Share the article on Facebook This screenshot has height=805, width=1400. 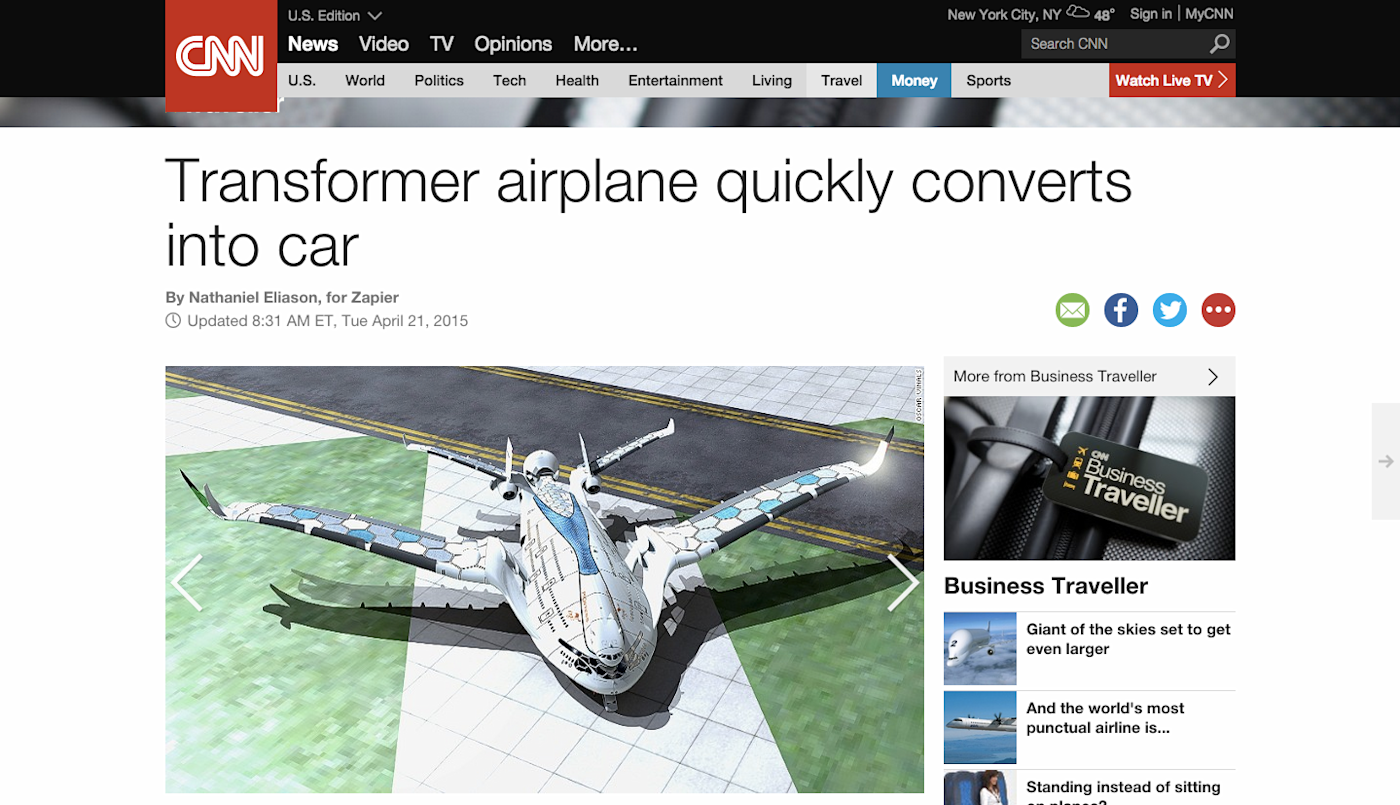tap(1121, 310)
